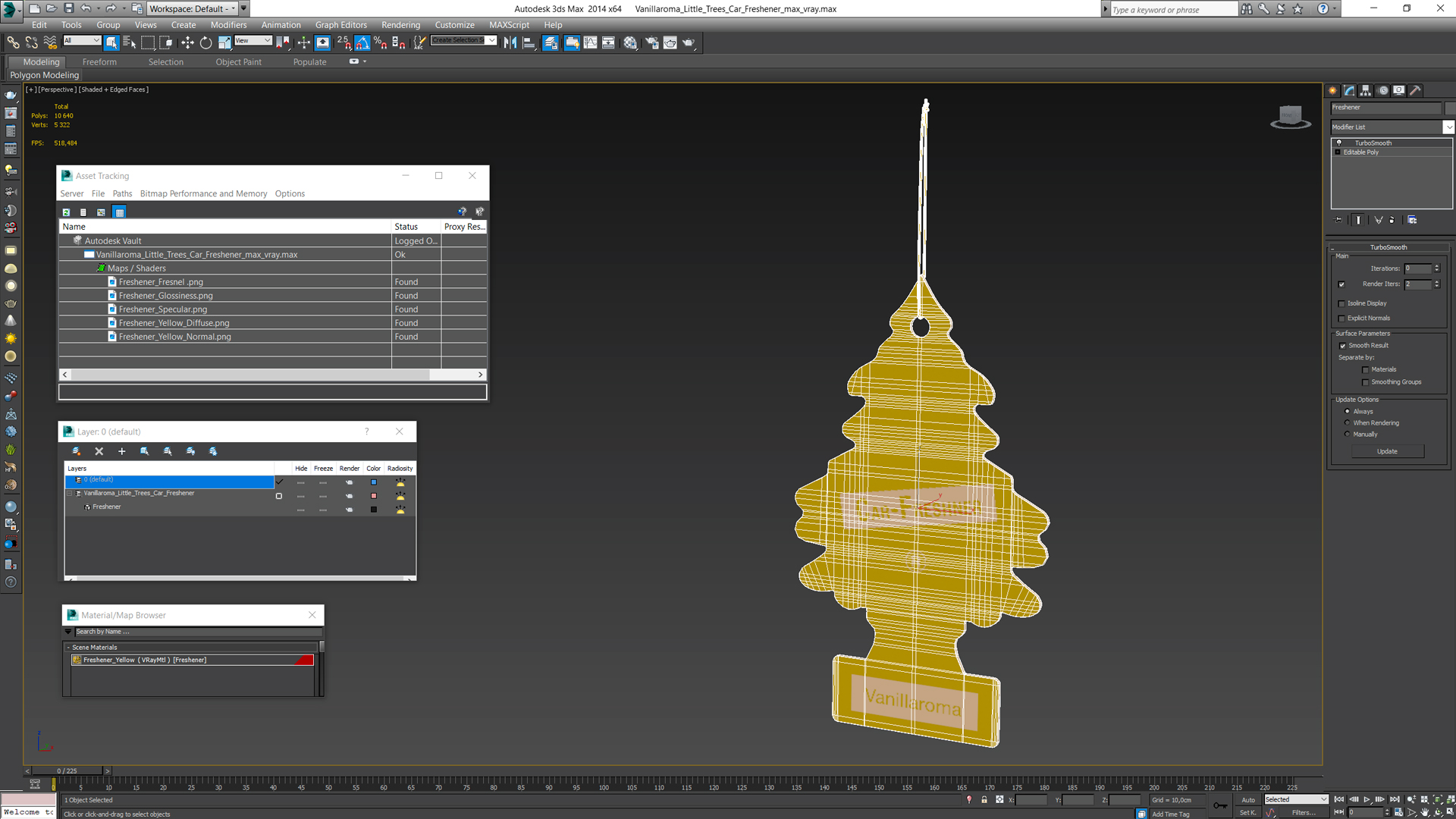The width and height of the screenshot is (1456, 819).
Task: Open selection filter All dropdown
Action: (x=96, y=40)
